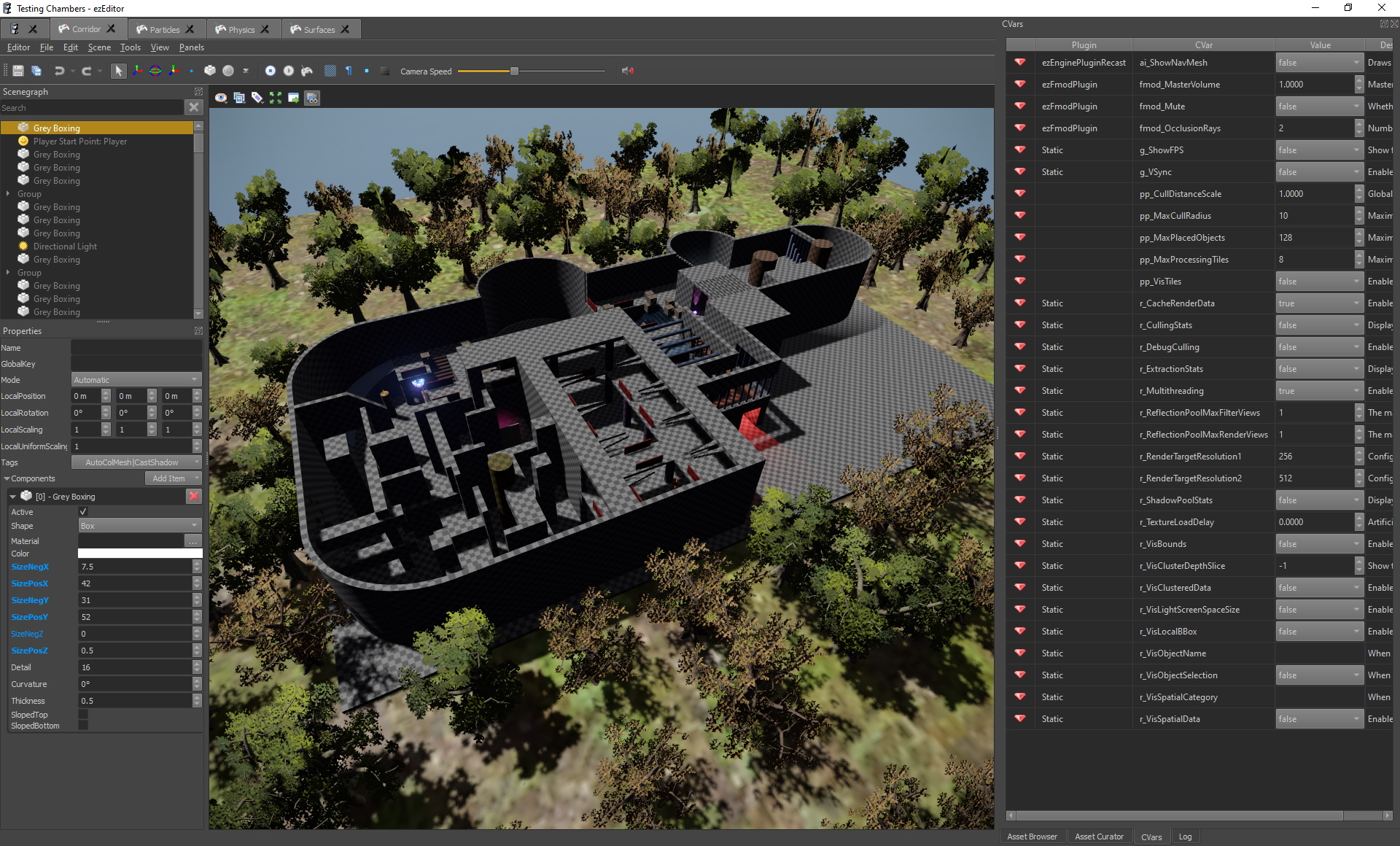This screenshot has height=846, width=1400.
Task: Click the Undo arrow icon
Action: coord(59,71)
